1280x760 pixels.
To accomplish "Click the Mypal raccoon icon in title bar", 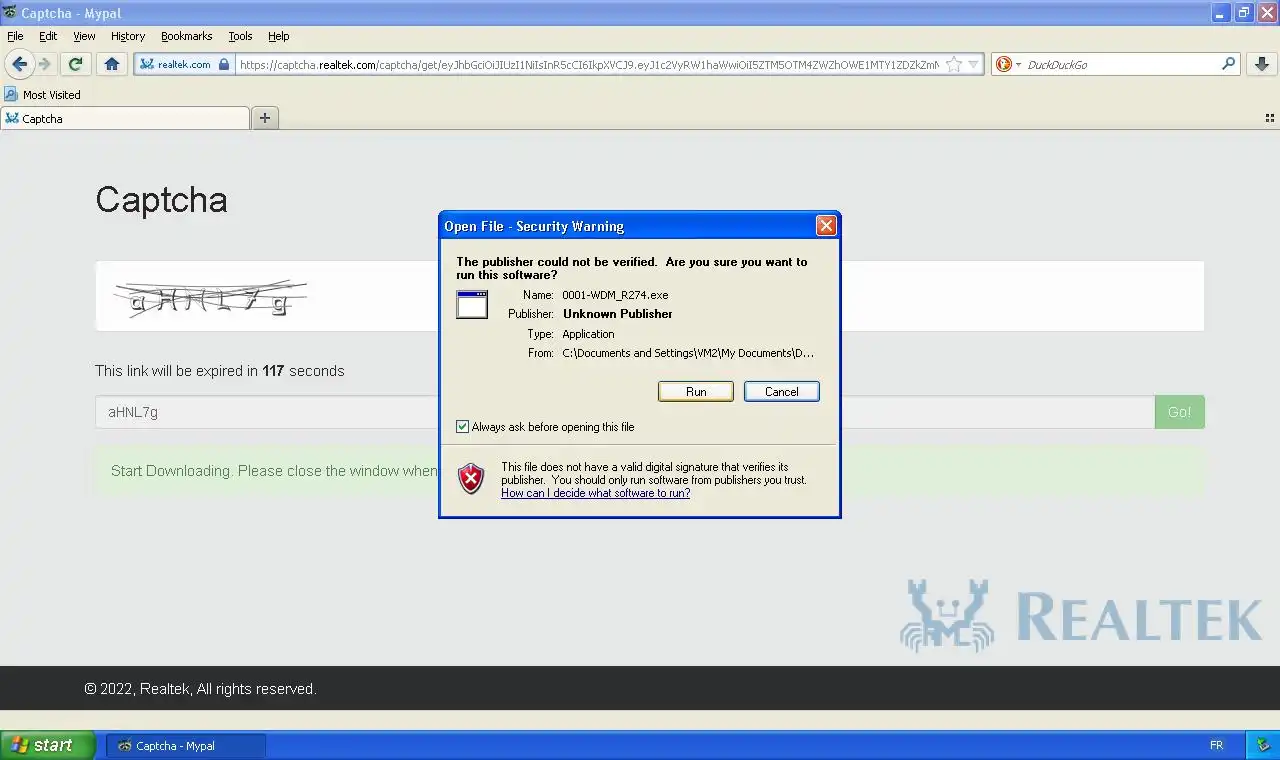I will (10, 13).
